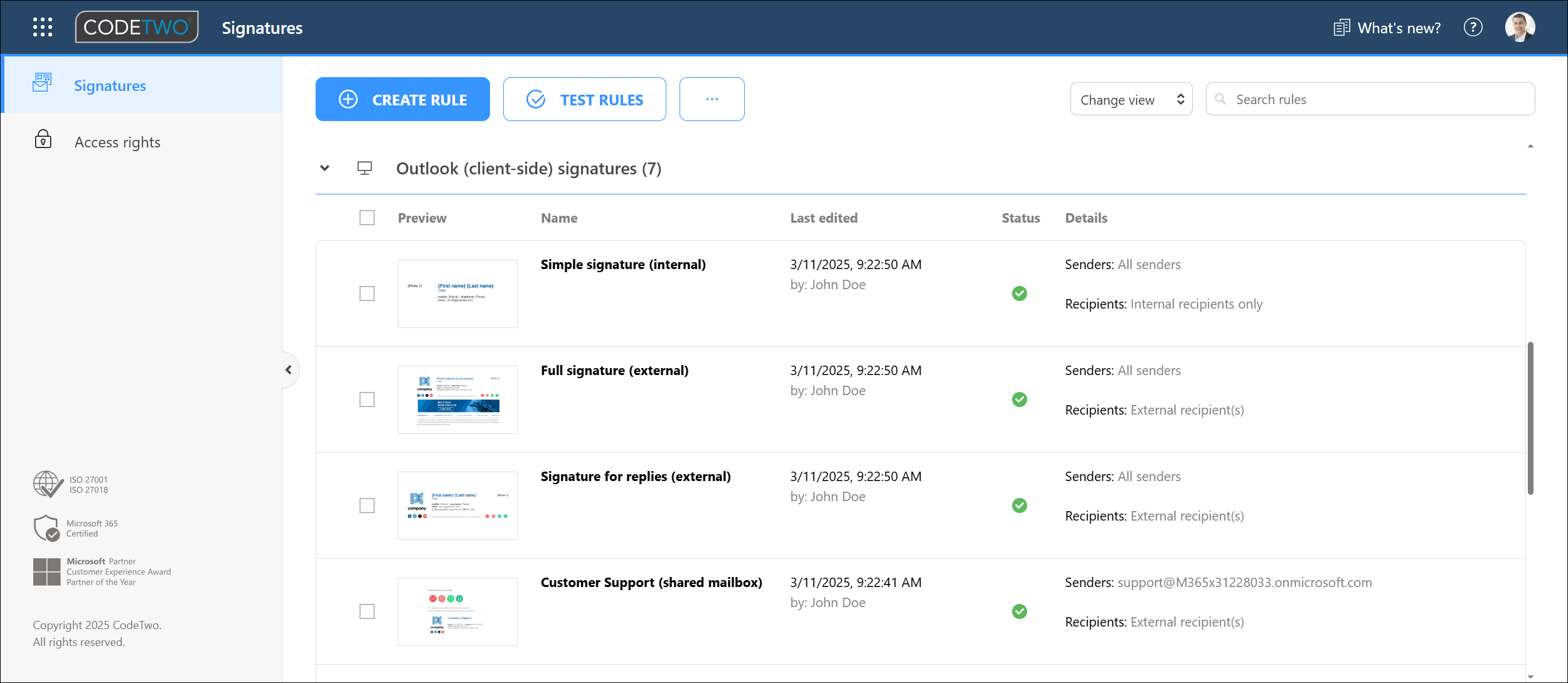Click the monitor icon beside Outlook signatures

[365, 168]
